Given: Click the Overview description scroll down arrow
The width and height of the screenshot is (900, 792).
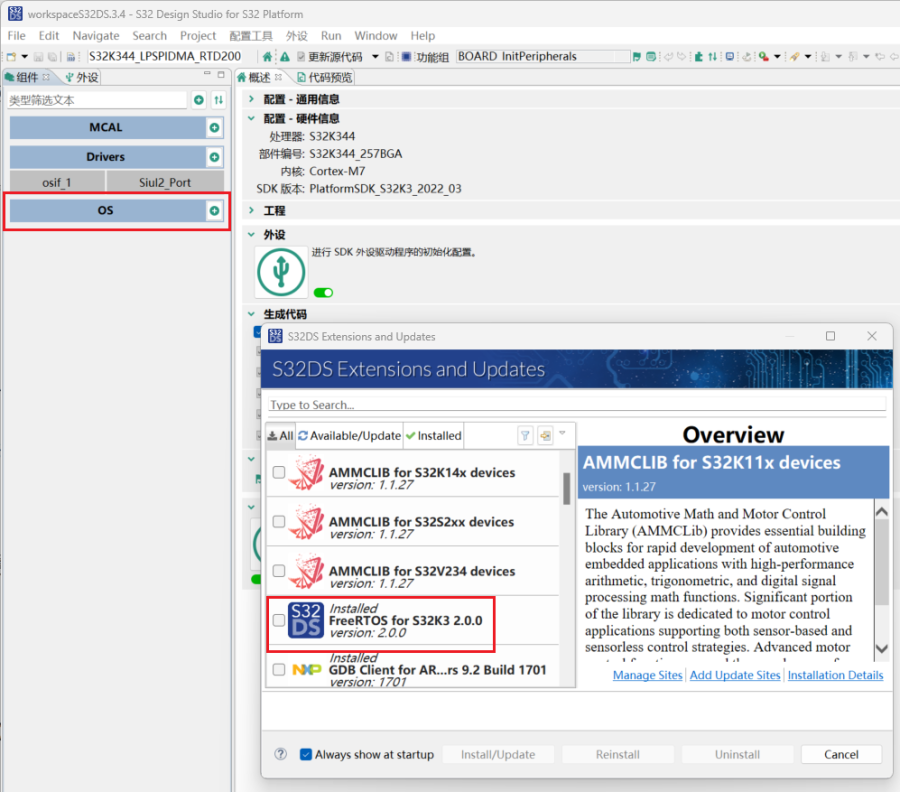Looking at the screenshot, I should (882, 649).
